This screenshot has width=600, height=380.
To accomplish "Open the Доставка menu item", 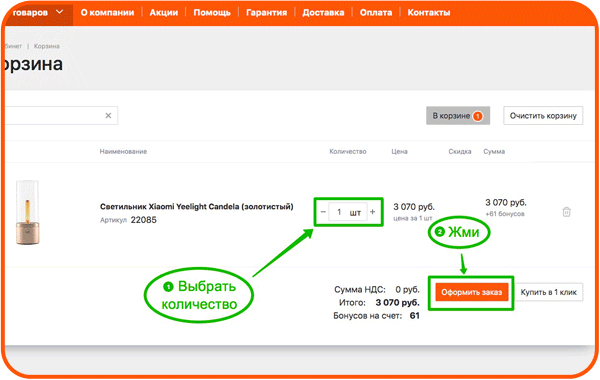I will pos(323,13).
